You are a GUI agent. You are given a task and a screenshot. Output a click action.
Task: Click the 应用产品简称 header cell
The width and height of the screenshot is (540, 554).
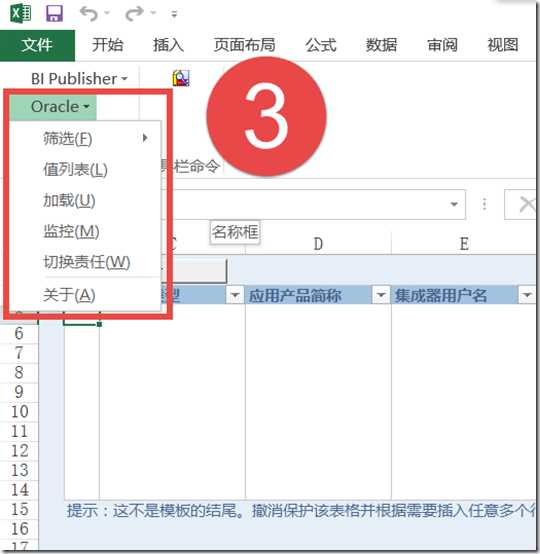point(308,295)
